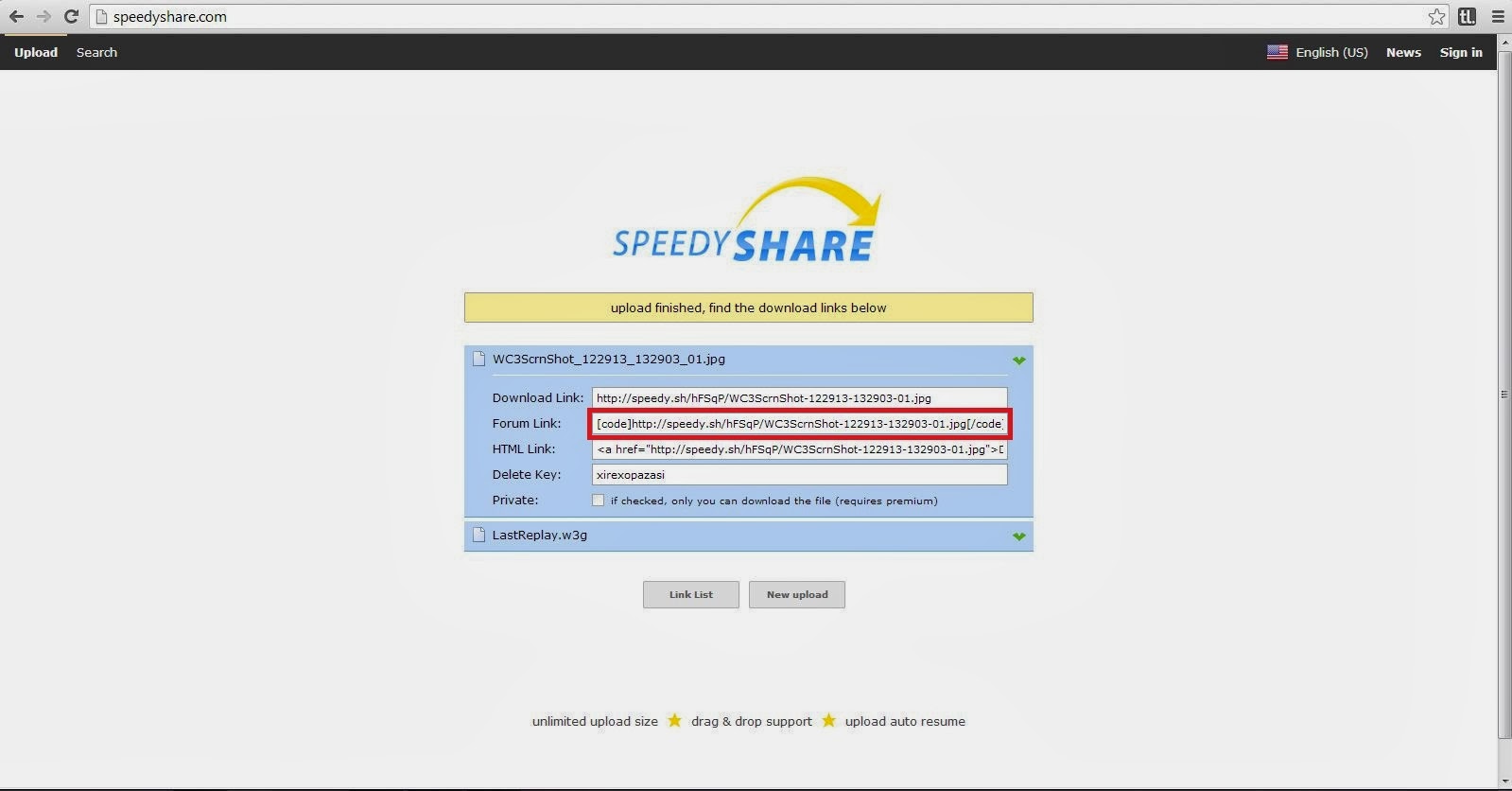This screenshot has height=791, width=1512.
Task: Collapse the WC3ScrnShot file details arrow
Action: tap(1018, 360)
